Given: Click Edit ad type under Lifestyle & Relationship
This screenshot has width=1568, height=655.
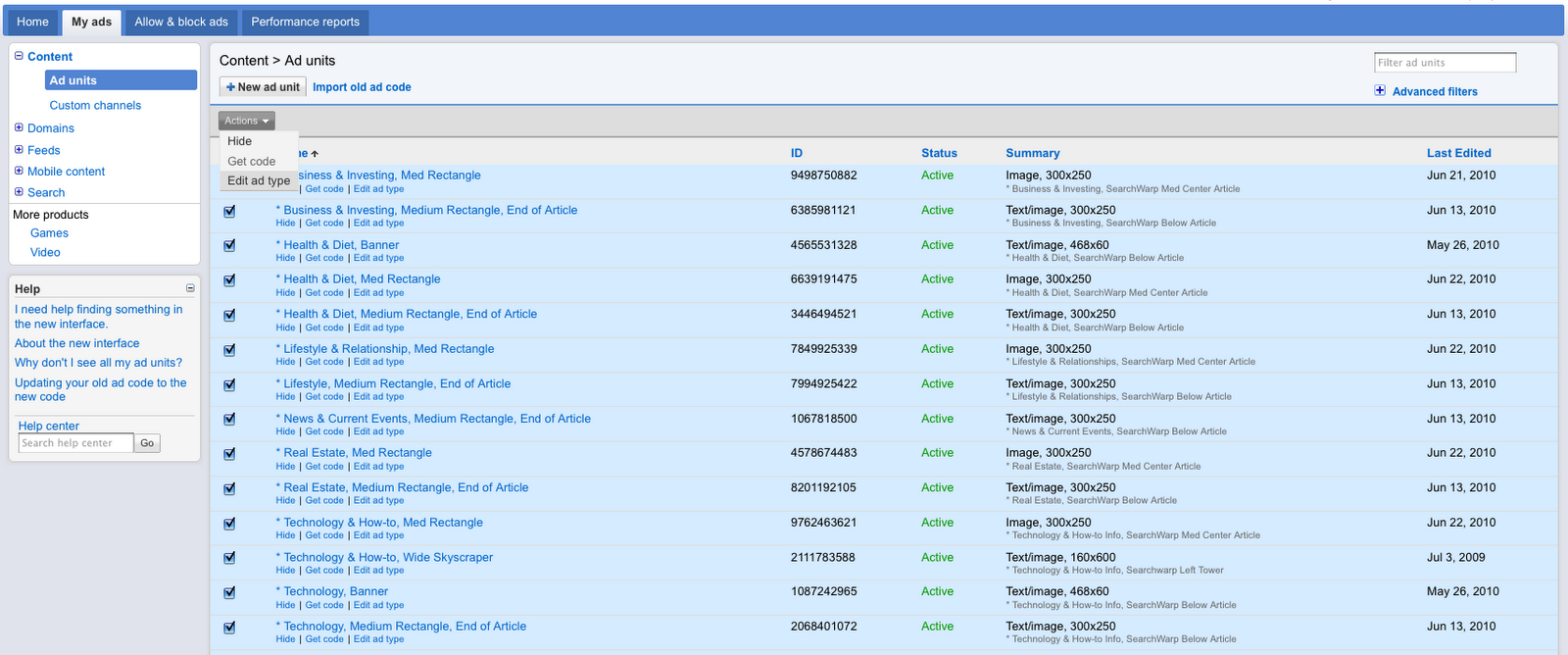Looking at the screenshot, I should (378, 362).
